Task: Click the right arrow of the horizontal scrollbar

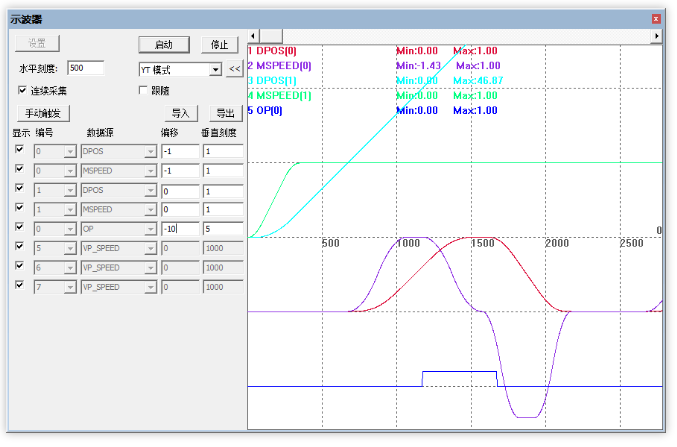Action: [656, 36]
